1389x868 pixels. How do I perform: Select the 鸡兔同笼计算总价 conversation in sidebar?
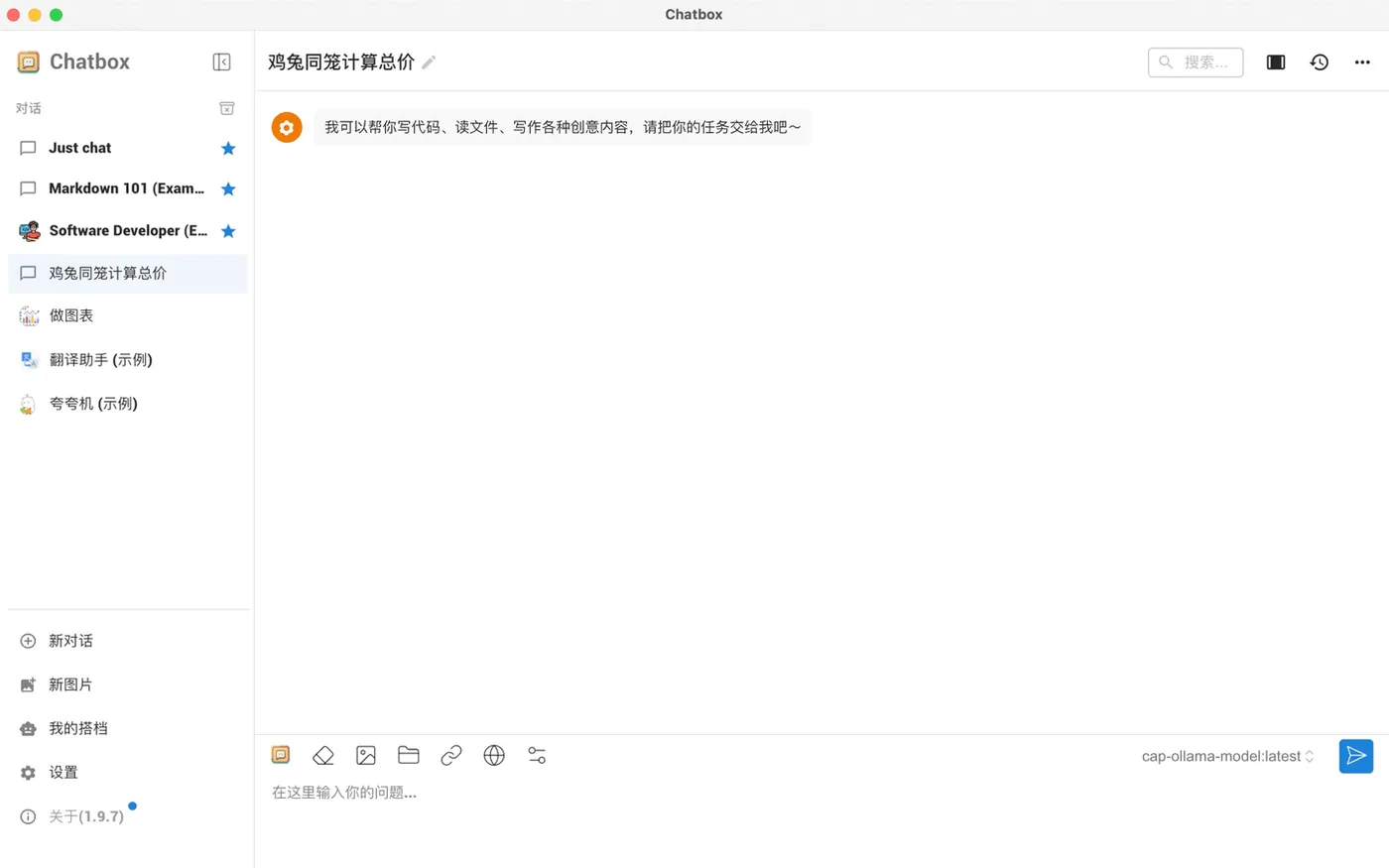[x=128, y=273]
